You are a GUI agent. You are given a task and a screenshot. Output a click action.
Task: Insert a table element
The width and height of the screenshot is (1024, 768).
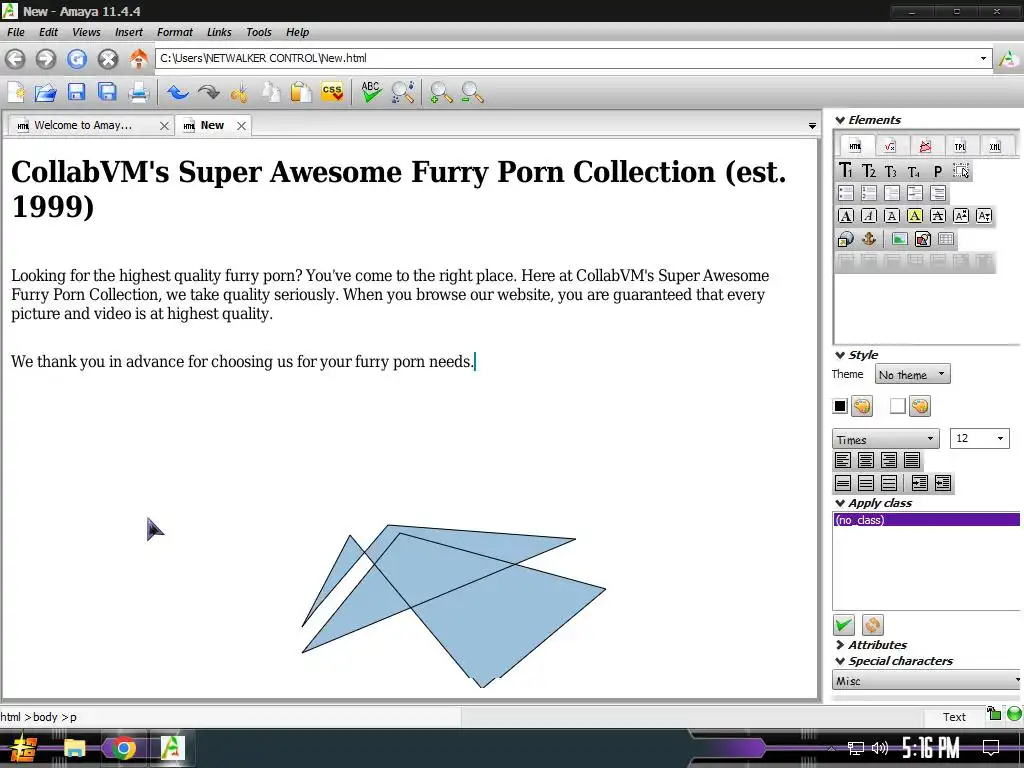[946, 239]
